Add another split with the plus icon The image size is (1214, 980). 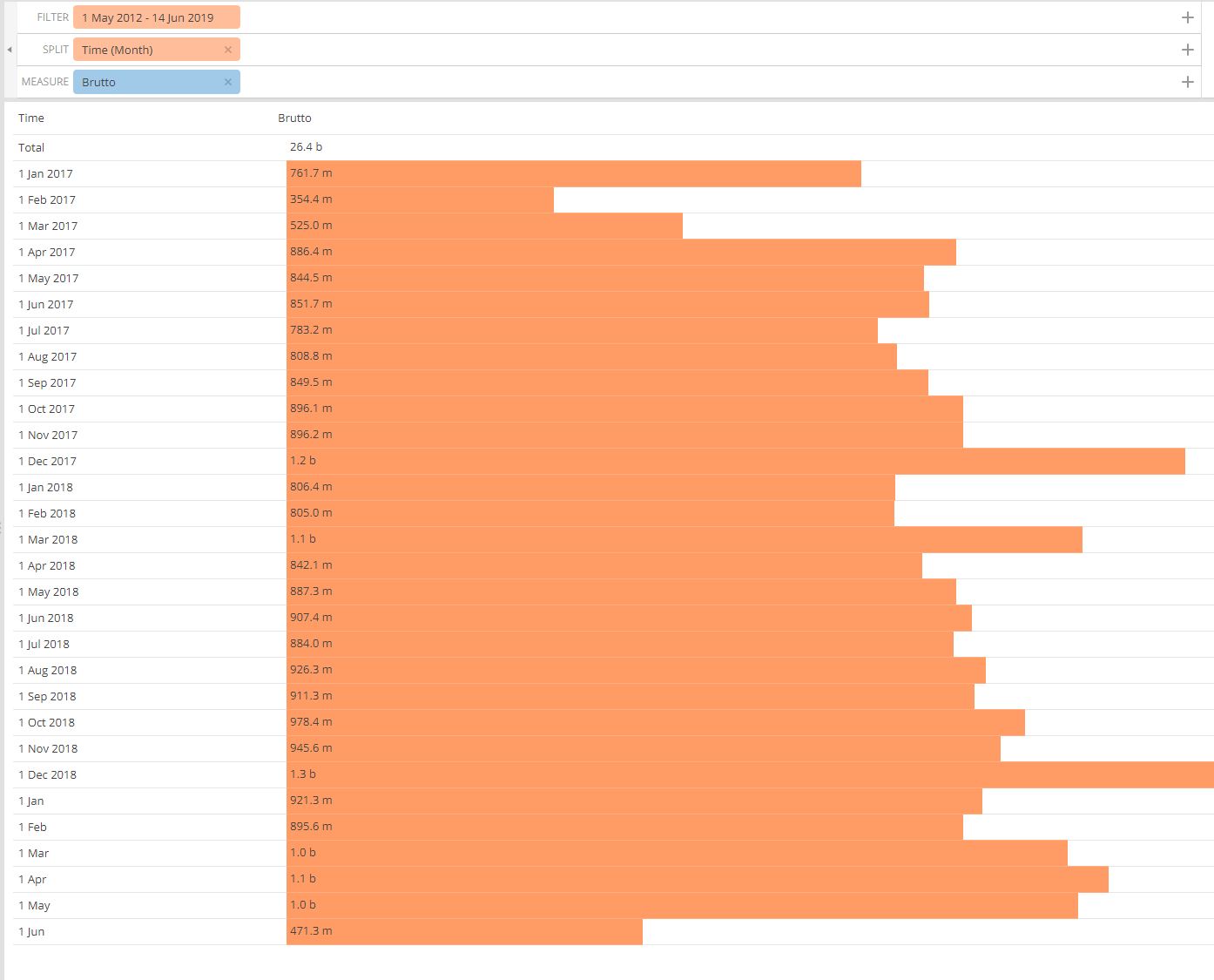(x=1187, y=50)
